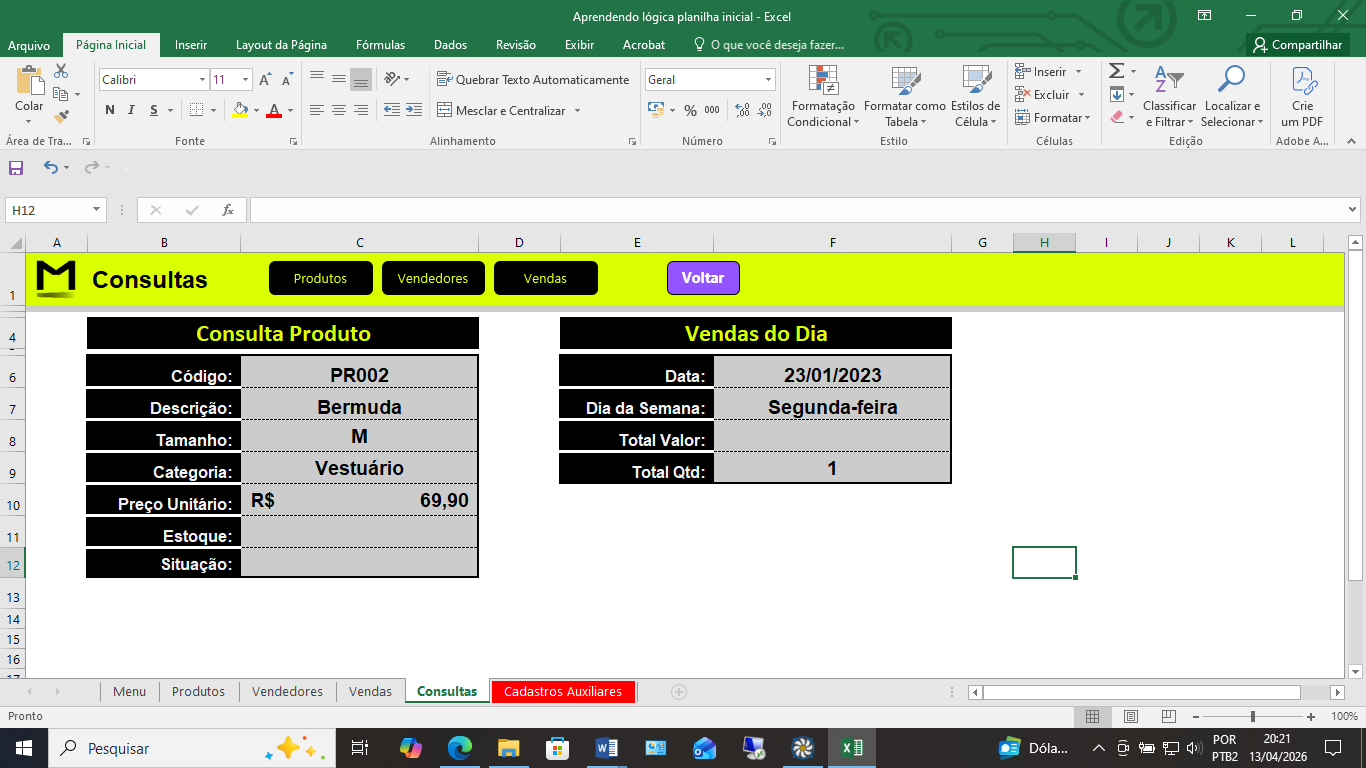This screenshot has width=1366, height=768.
Task: Click the AutoSum sigma icon
Action: point(1117,71)
